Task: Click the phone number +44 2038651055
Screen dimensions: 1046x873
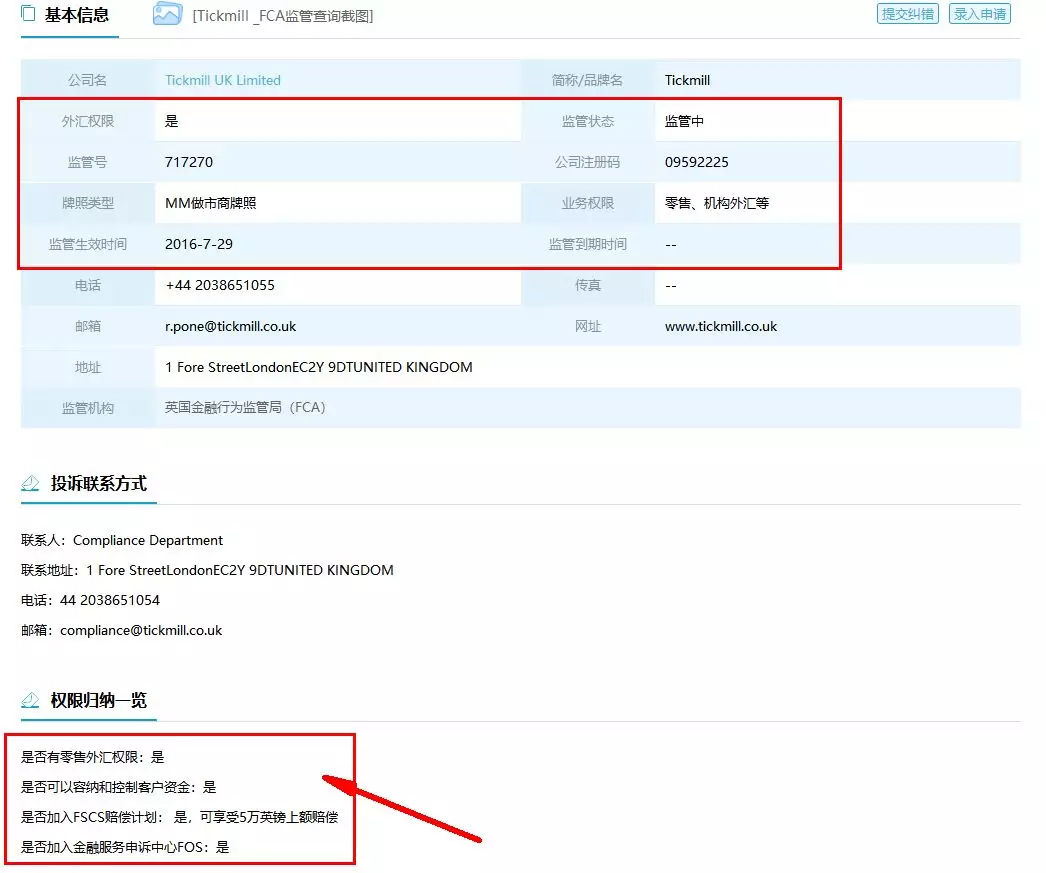Action: [x=220, y=285]
